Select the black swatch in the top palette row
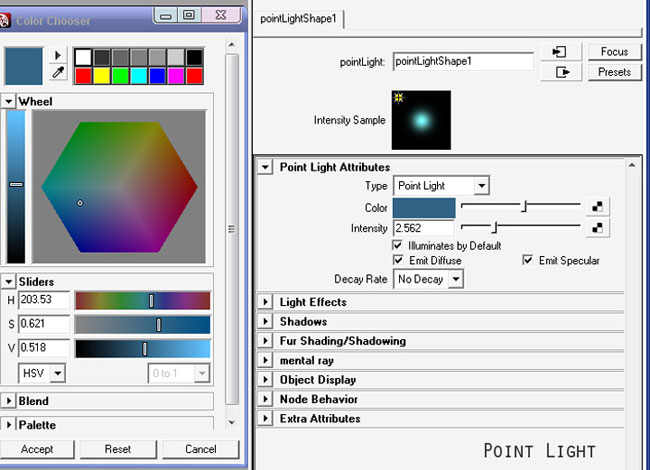This screenshot has width=650, height=470. [194, 57]
